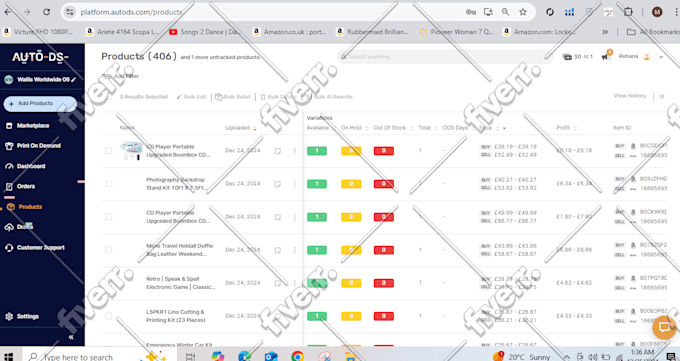Open notes icon for first CD Player row
This screenshot has height=361, width=680.
pyautogui.click(x=278, y=151)
